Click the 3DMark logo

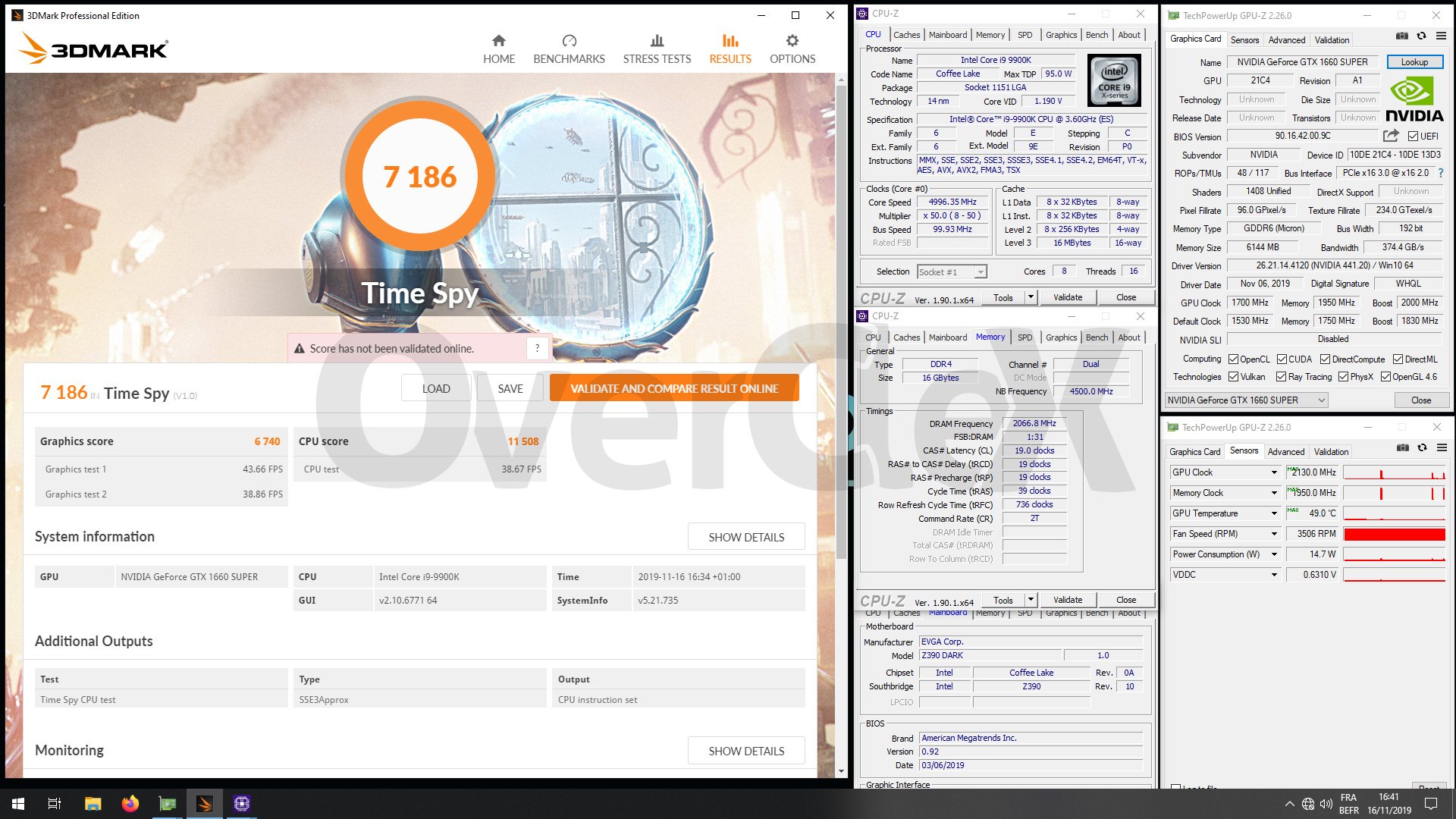coord(93,49)
